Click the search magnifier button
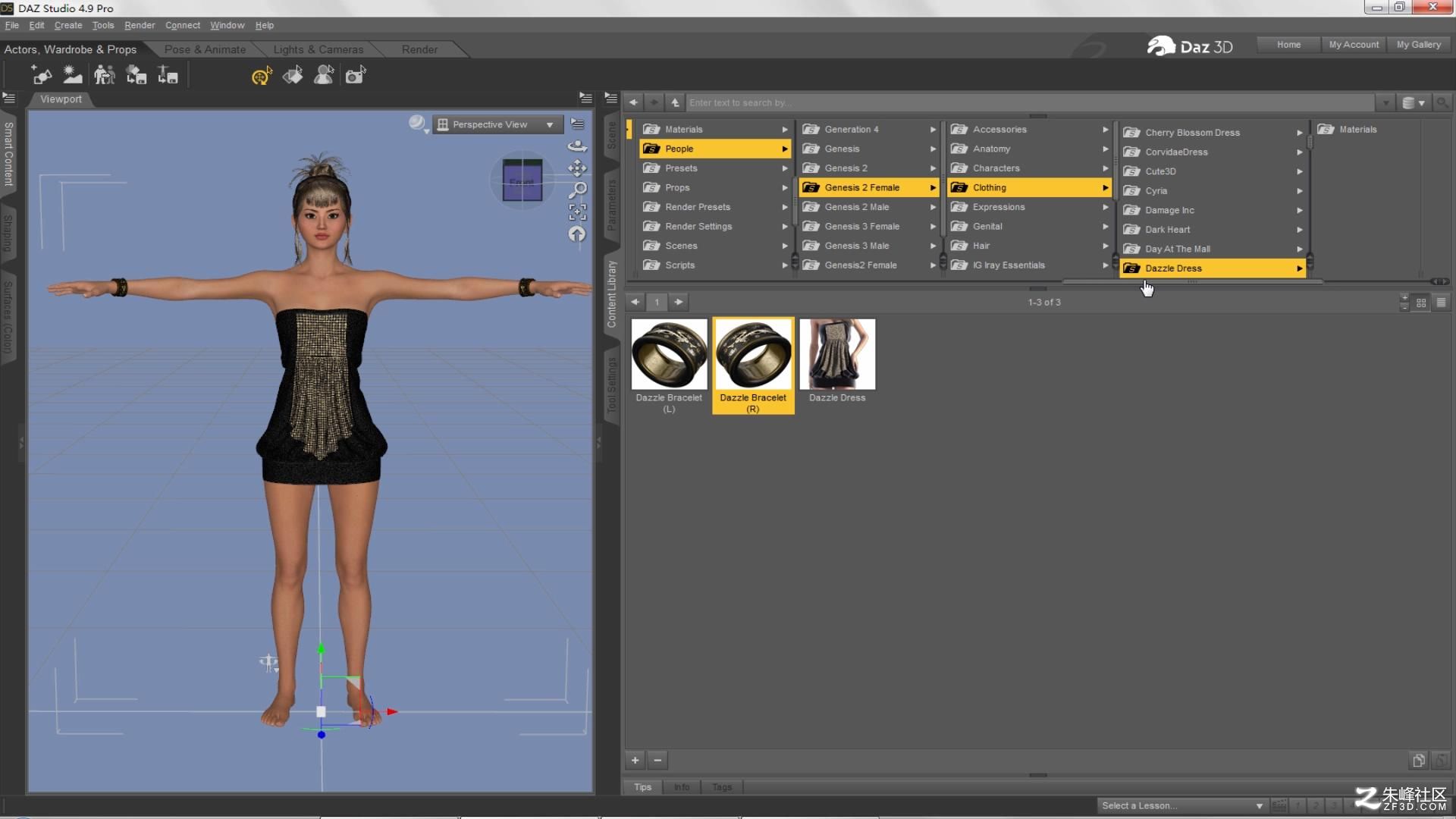 pyautogui.click(x=1442, y=102)
